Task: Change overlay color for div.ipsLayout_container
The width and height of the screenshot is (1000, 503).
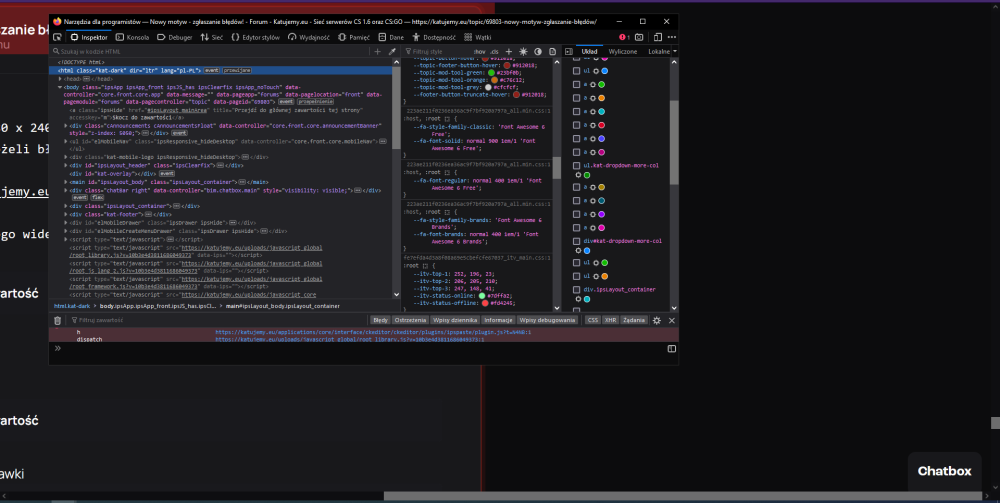Action: point(587,299)
